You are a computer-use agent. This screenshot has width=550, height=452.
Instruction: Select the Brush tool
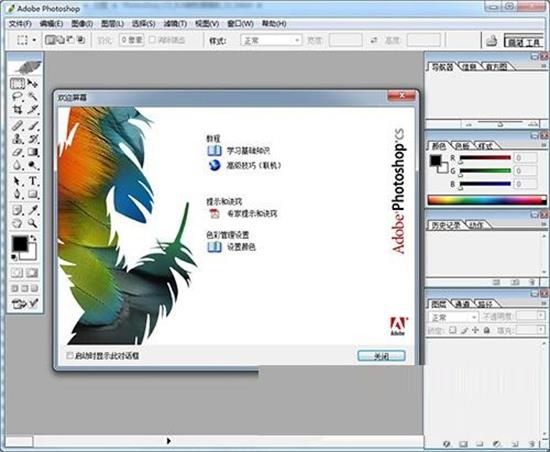click(33, 125)
